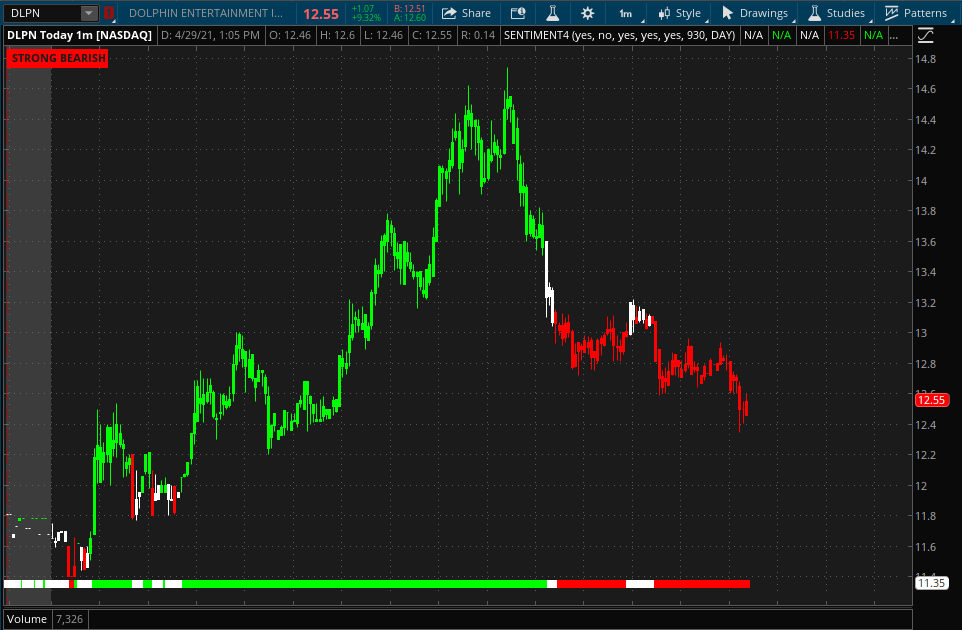Click the STRONG BEARISH label
The image size is (962, 630).
(x=58, y=58)
